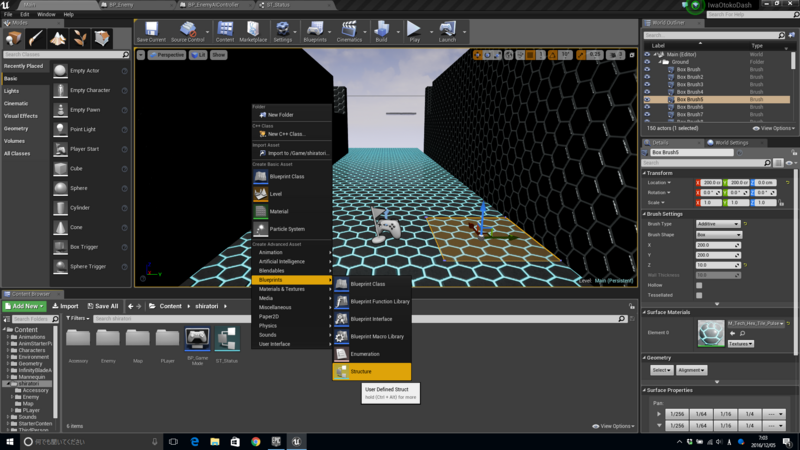Open Marketplace toolbar icon
Screen dimensions: 800x450
[253, 32]
